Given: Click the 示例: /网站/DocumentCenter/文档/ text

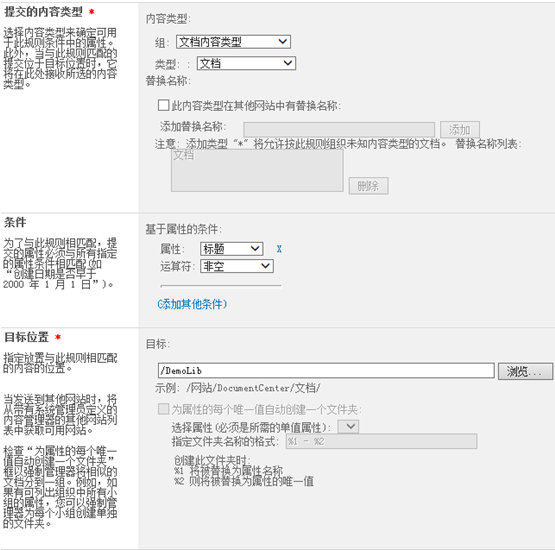Looking at the screenshot, I should tap(238, 388).
